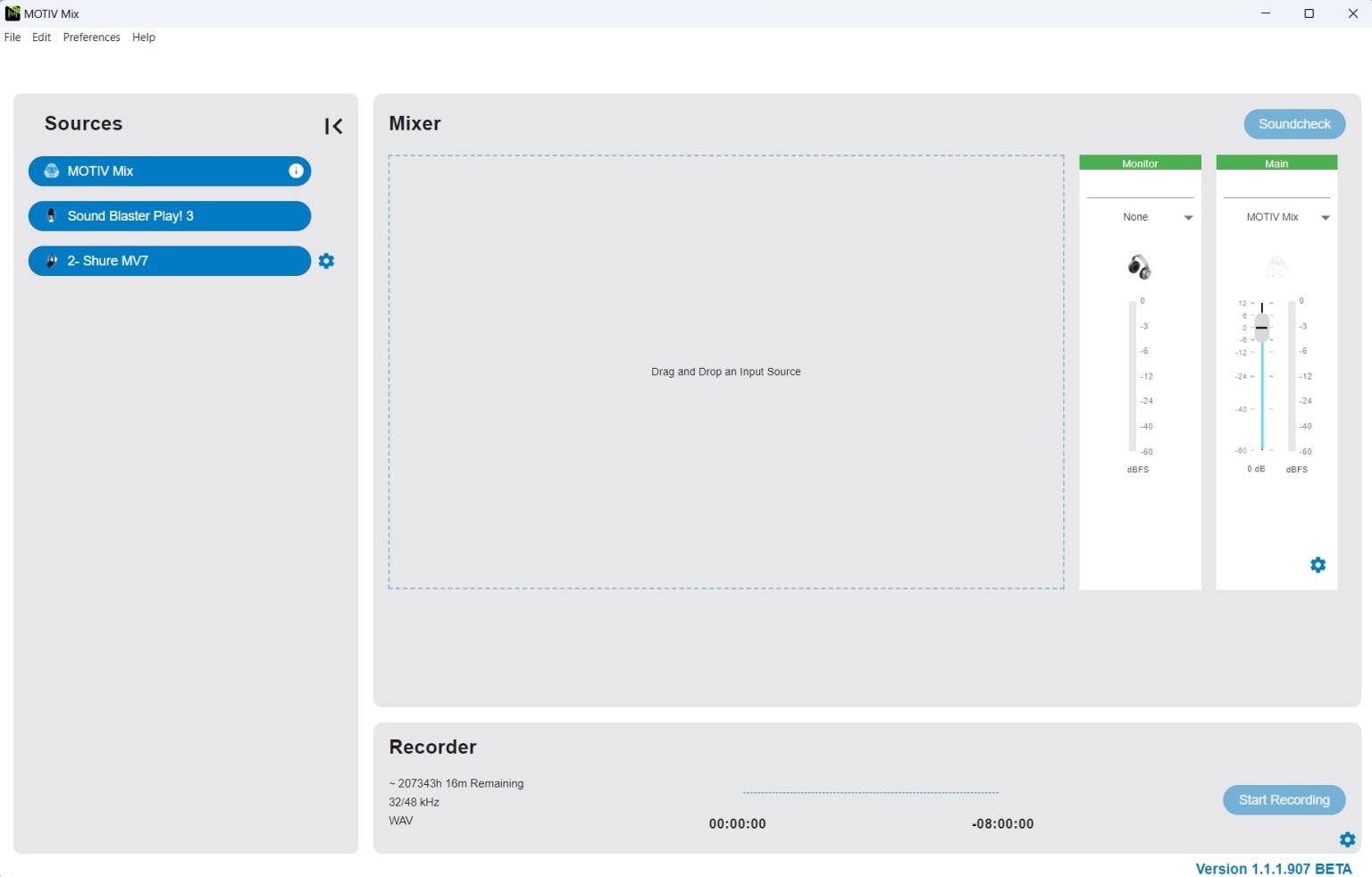Open the Help menu
The height and width of the screenshot is (877, 1372).
[x=144, y=38]
